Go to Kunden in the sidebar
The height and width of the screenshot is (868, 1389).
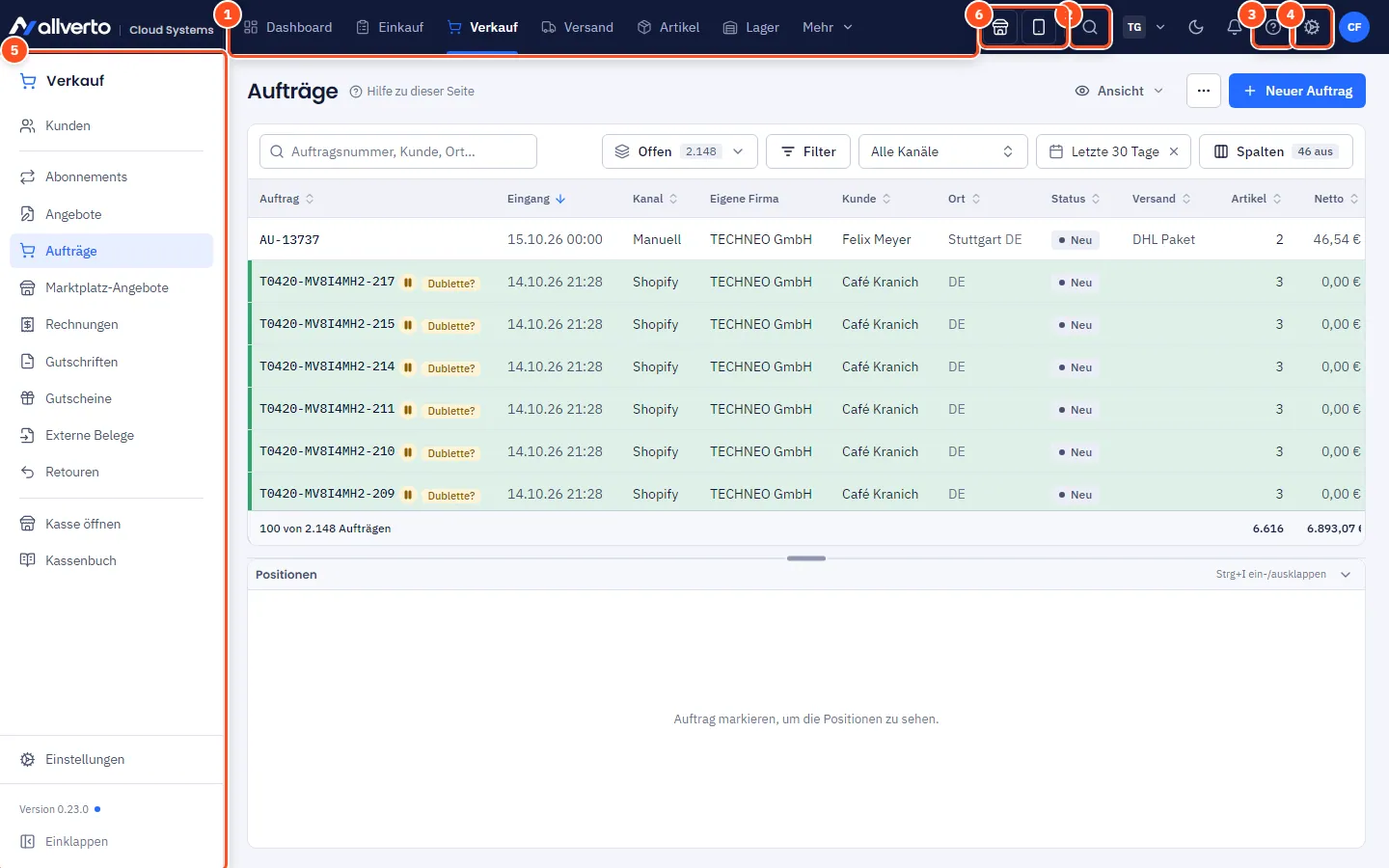click(111, 125)
